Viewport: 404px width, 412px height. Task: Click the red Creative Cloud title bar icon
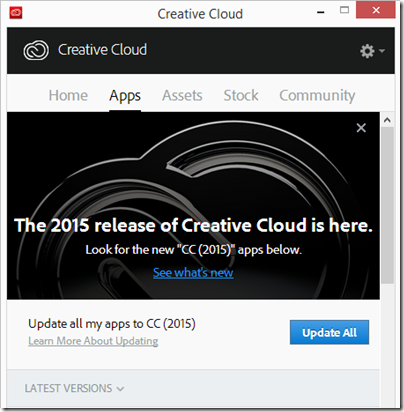tap(16, 13)
